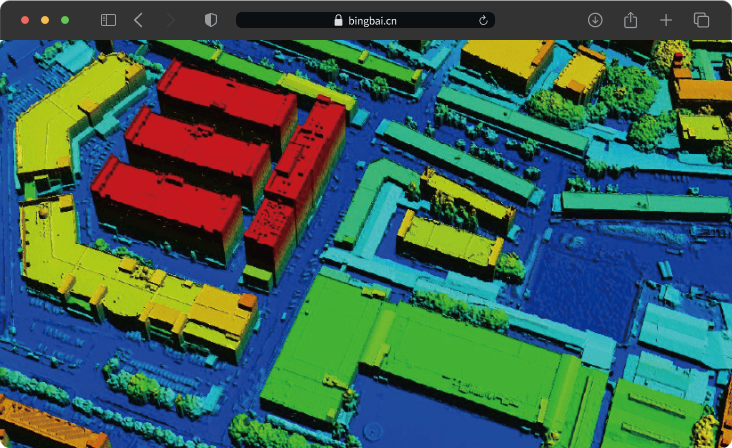Open the privacy report shield
The height and width of the screenshot is (448, 732).
pos(210,20)
